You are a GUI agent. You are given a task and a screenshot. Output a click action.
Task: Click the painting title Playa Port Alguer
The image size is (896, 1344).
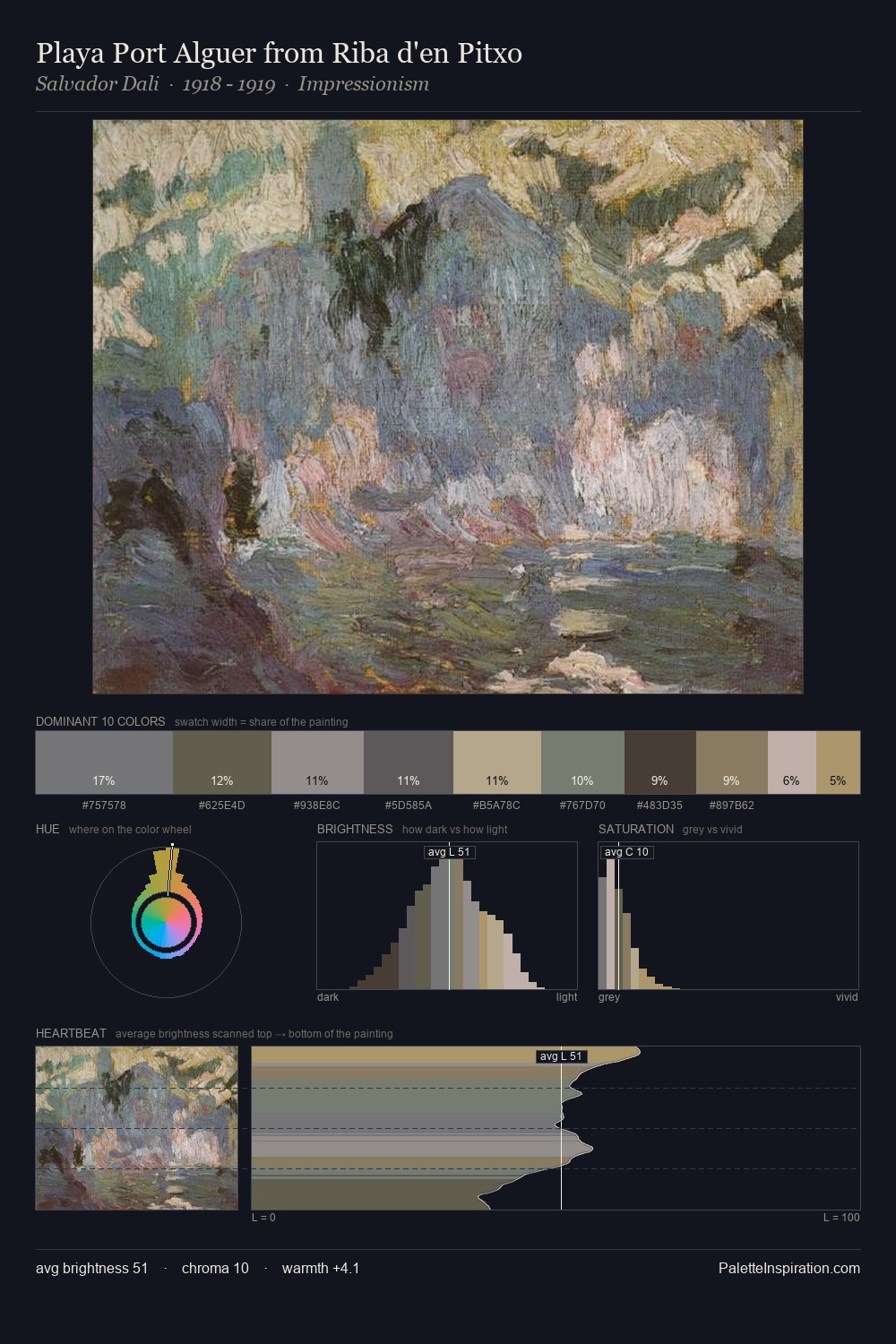(279, 53)
